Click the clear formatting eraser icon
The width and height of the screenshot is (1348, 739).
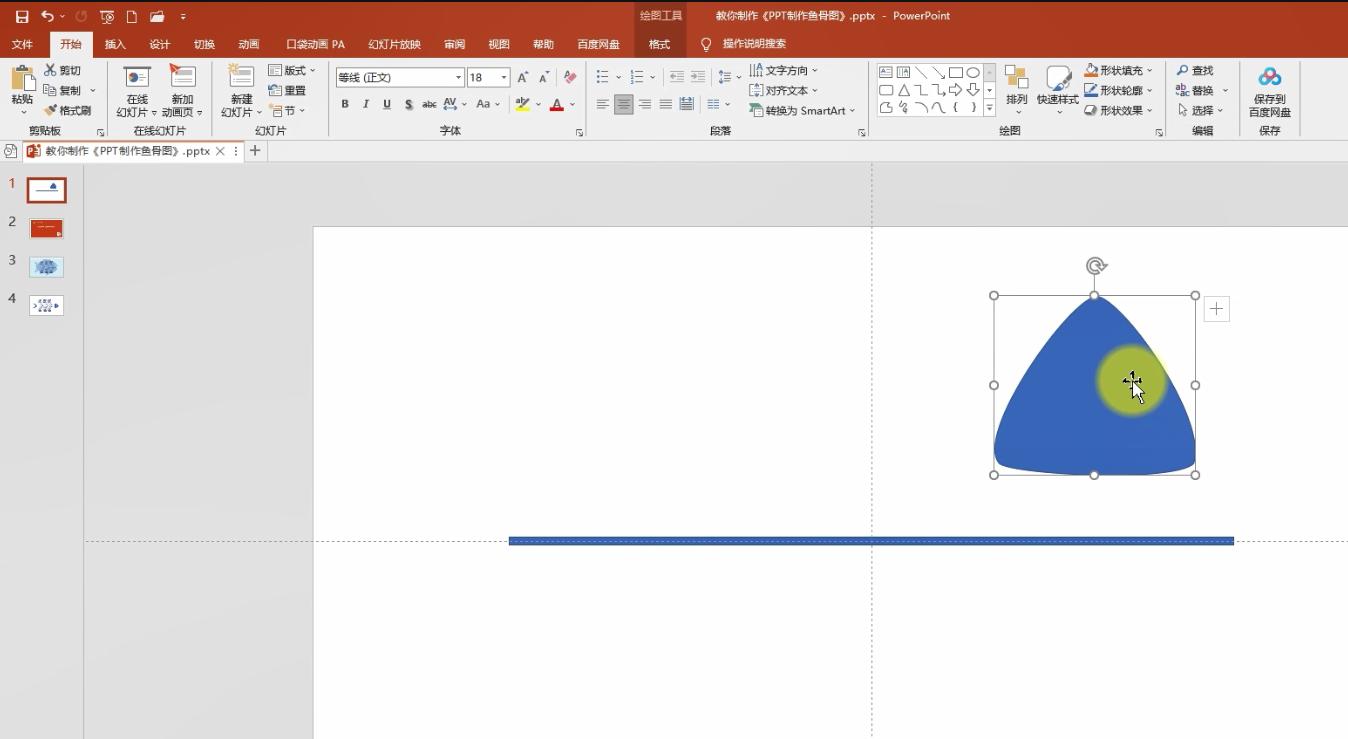pyautogui.click(x=570, y=77)
